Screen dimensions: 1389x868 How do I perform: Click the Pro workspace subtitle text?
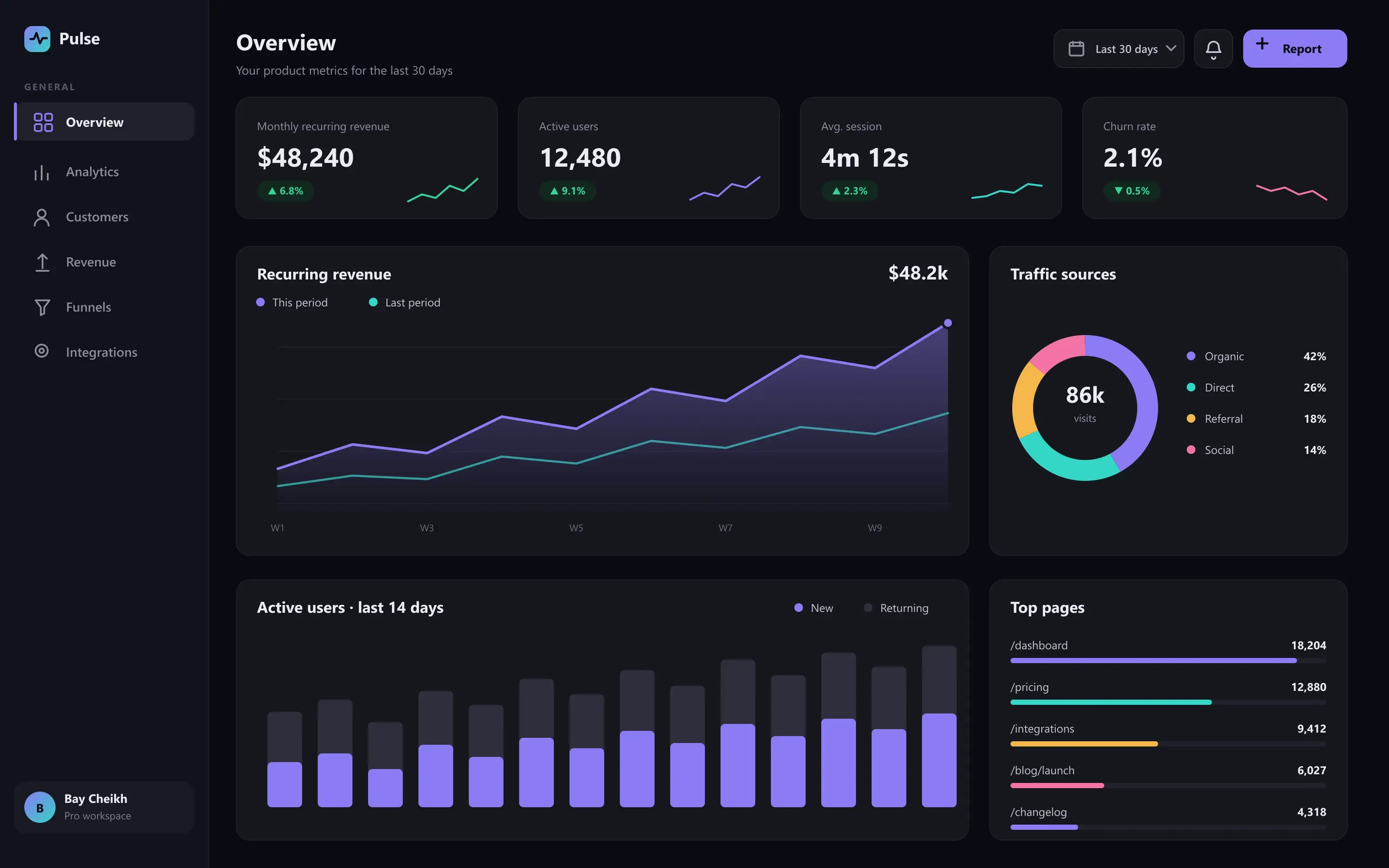point(98,816)
